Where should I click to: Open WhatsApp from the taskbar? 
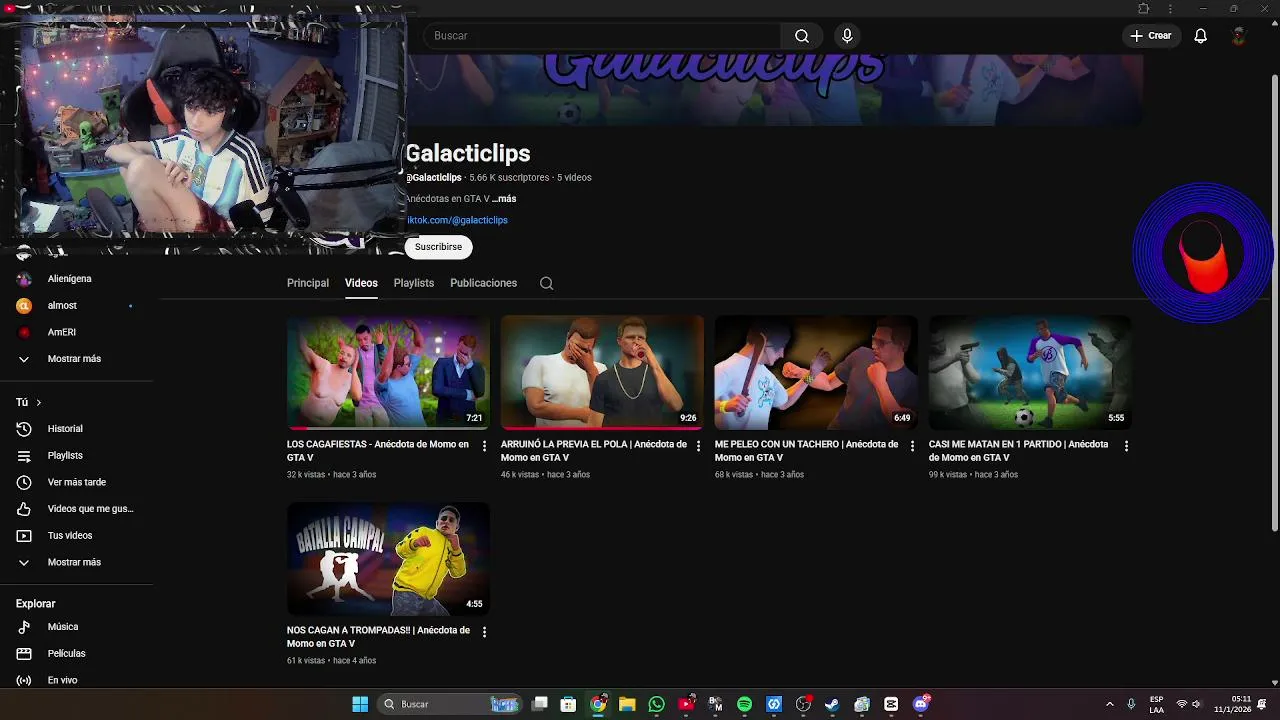656,704
